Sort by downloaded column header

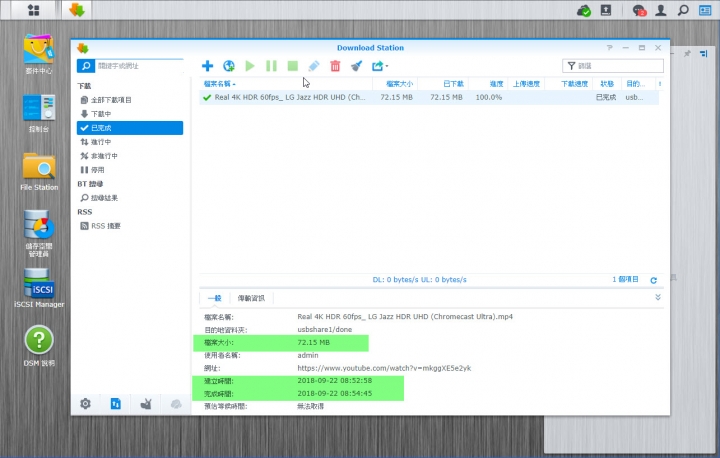[x=442, y=84]
